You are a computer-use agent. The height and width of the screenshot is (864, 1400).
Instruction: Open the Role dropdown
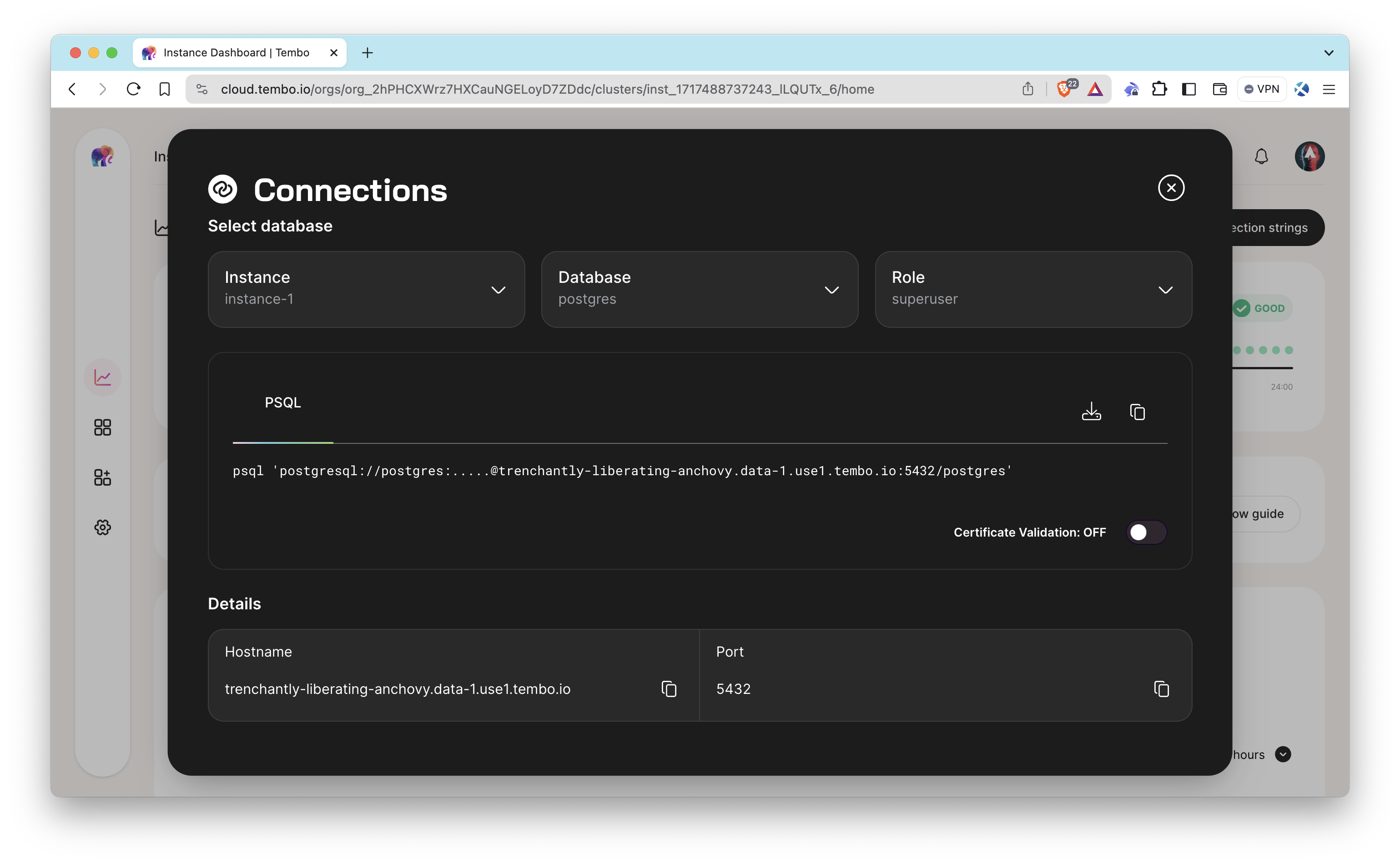point(1033,289)
